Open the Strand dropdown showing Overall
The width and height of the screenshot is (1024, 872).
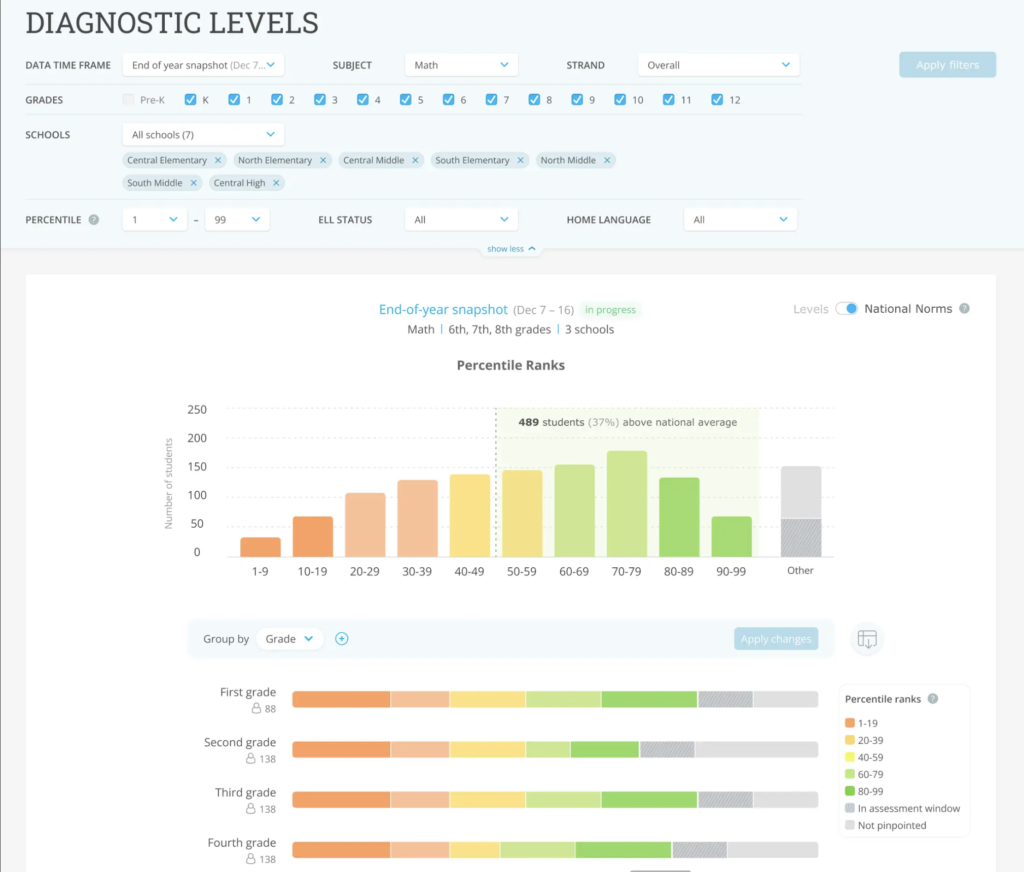pyautogui.click(x=718, y=65)
